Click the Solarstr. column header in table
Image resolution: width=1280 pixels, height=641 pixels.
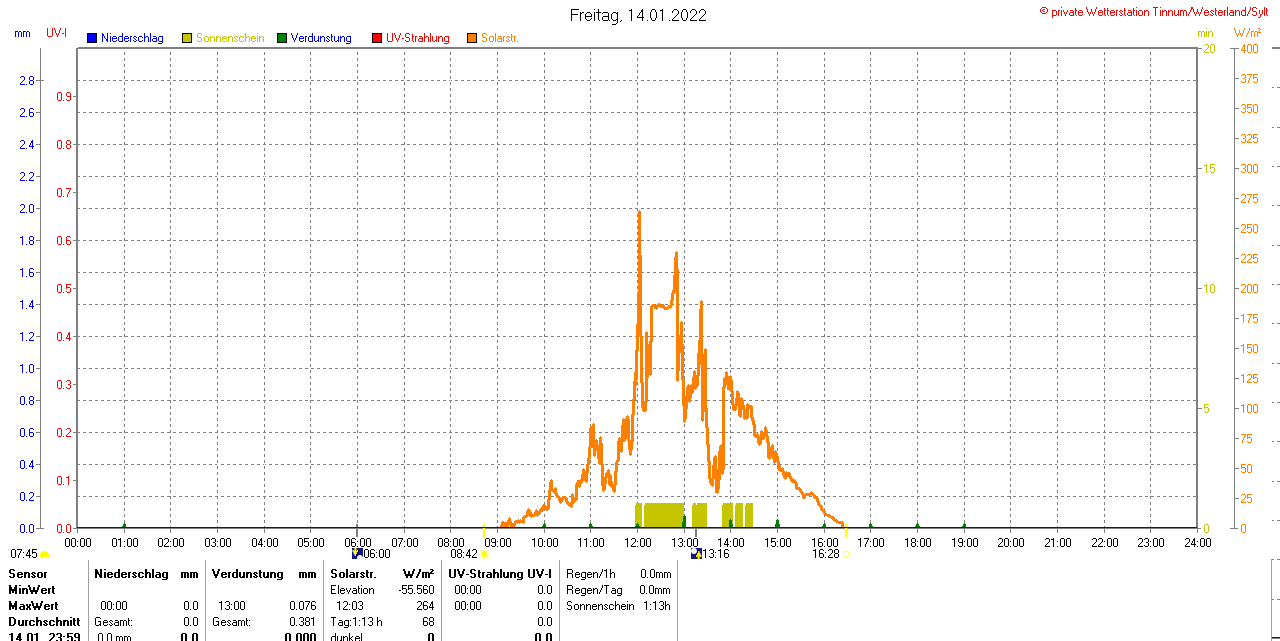point(353,574)
